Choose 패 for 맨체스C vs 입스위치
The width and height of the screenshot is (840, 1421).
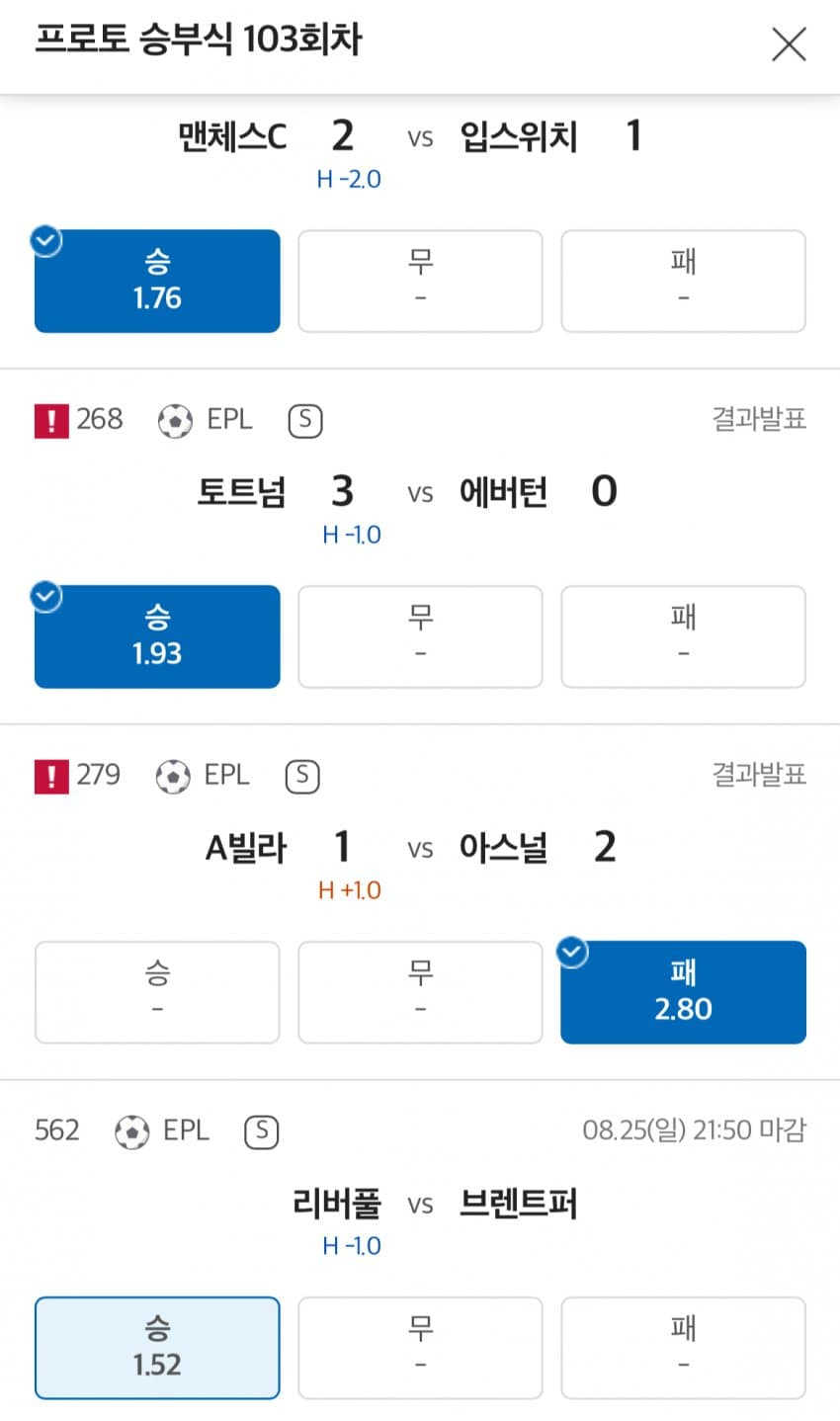click(683, 282)
